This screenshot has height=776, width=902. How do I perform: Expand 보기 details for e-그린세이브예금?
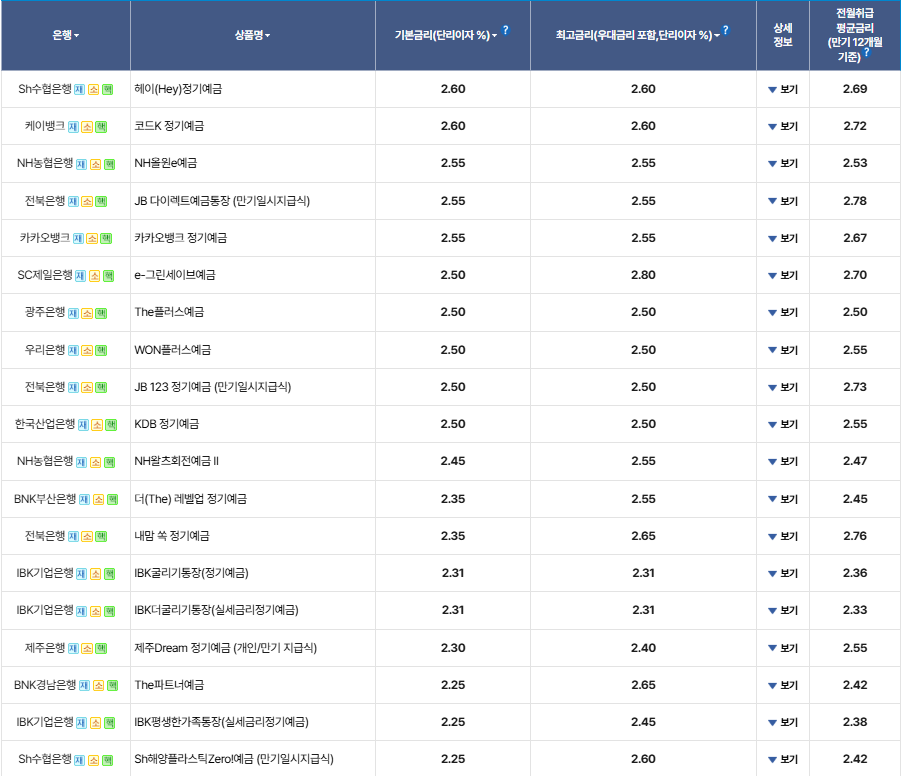(783, 276)
